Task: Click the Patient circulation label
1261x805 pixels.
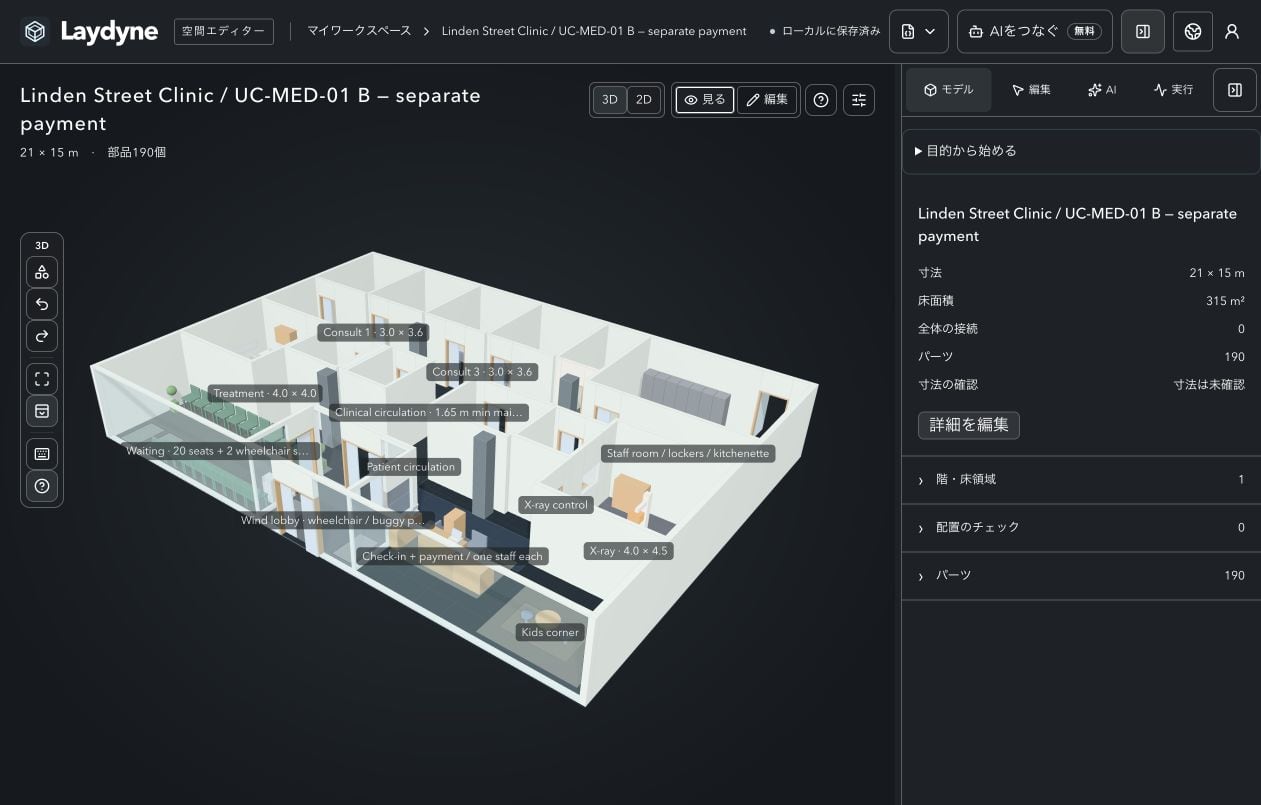Action: (x=411, y=467)
